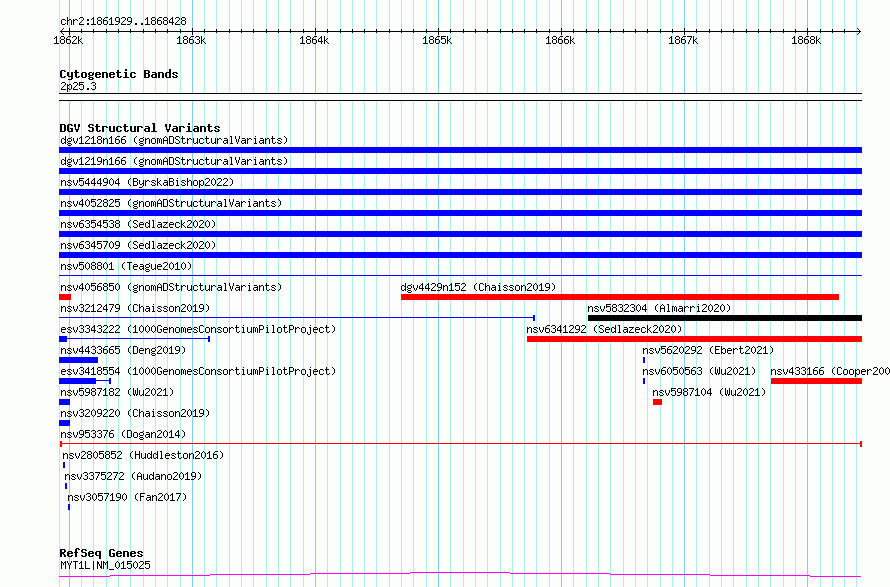Select nsv3057190 (Fan2017) label
Image resolution: width=890 pixels, height=587 pixels.
(127, 497)
